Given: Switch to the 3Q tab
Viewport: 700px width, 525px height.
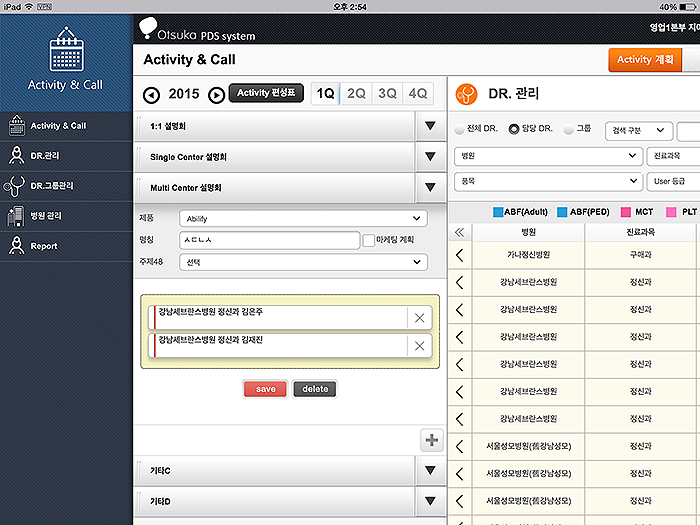Looking at the screenshot, I should [387, 93].
